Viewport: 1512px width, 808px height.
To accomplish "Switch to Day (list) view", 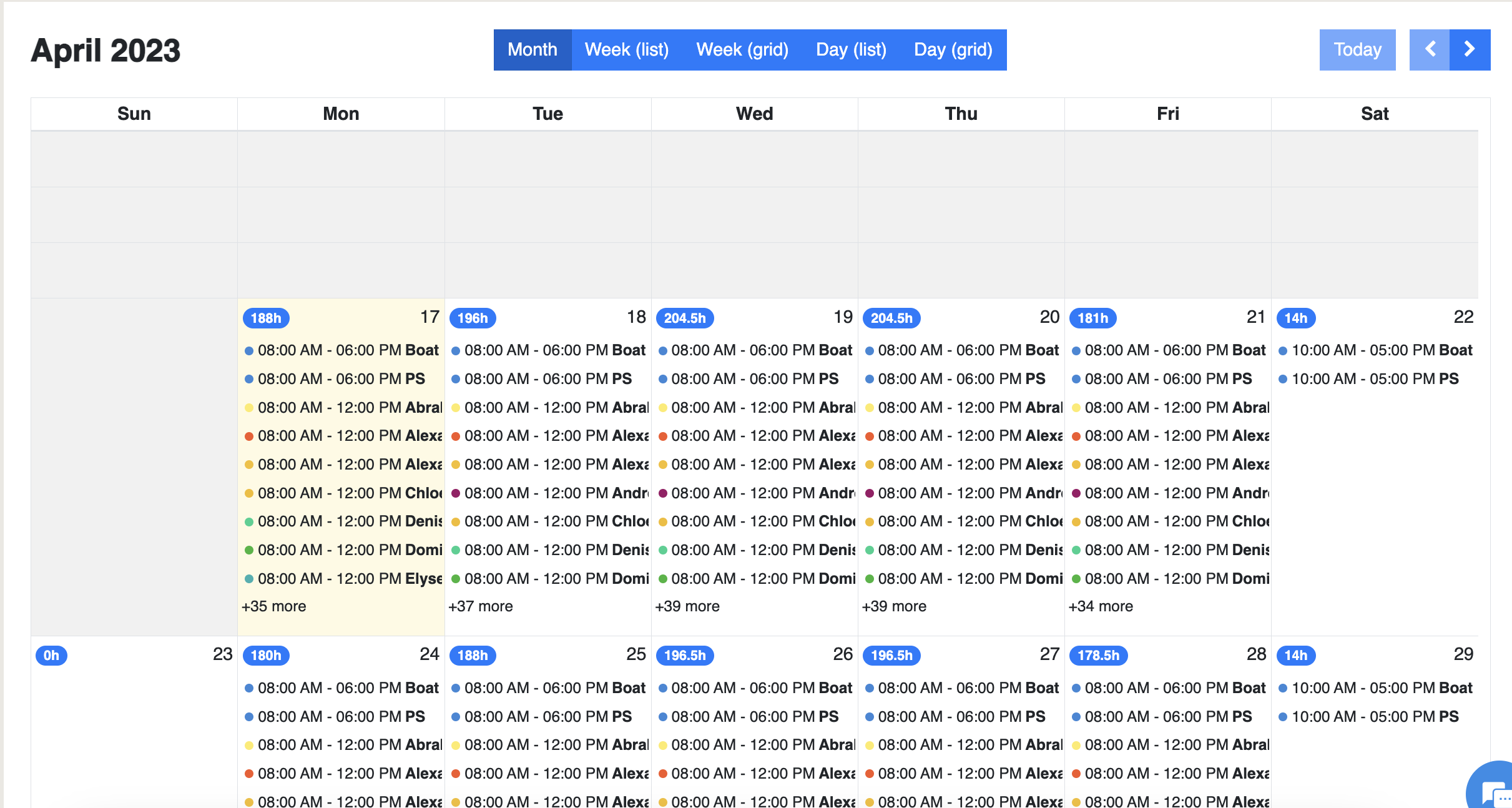I will tap(851, 49).
